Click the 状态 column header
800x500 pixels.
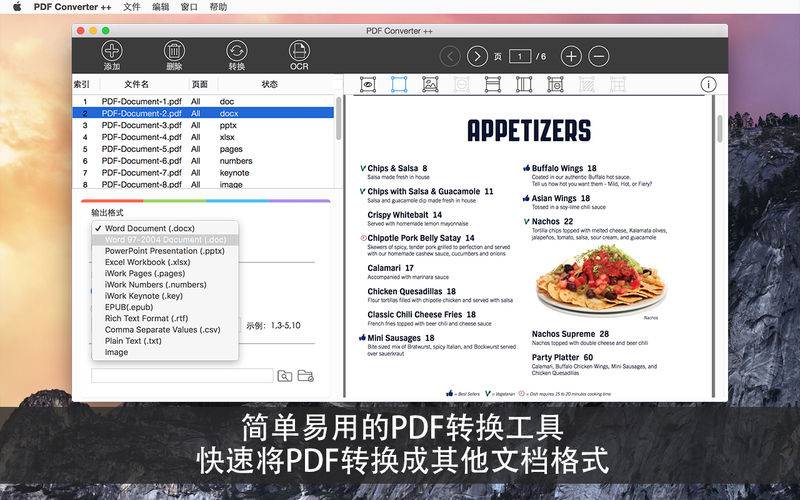click(269, 85)
